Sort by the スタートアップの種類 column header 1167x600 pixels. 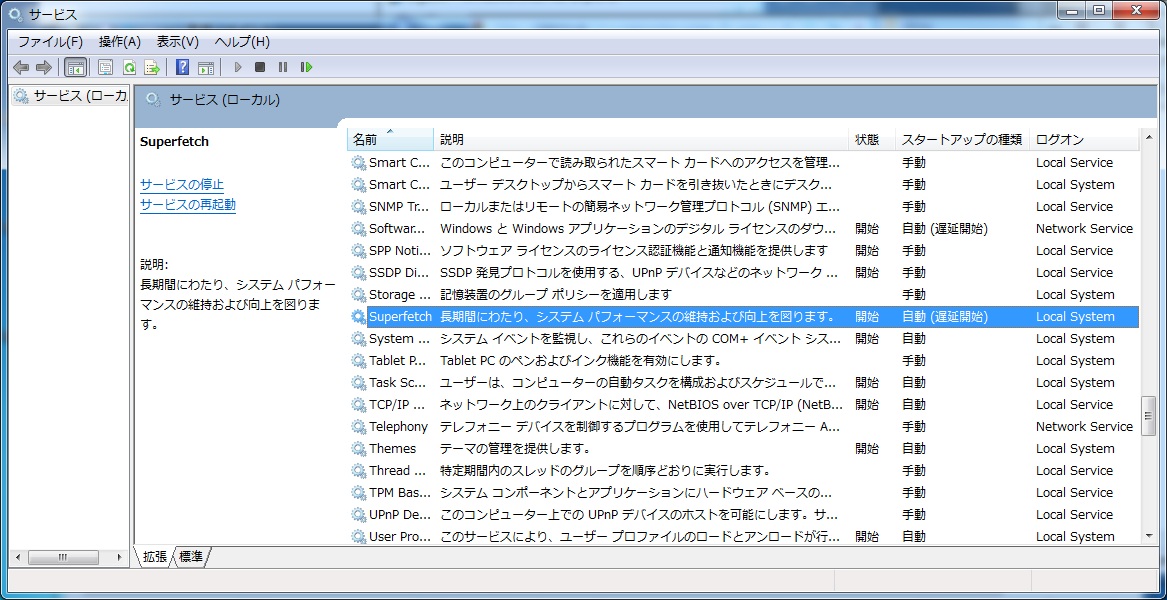pos(963,139)
